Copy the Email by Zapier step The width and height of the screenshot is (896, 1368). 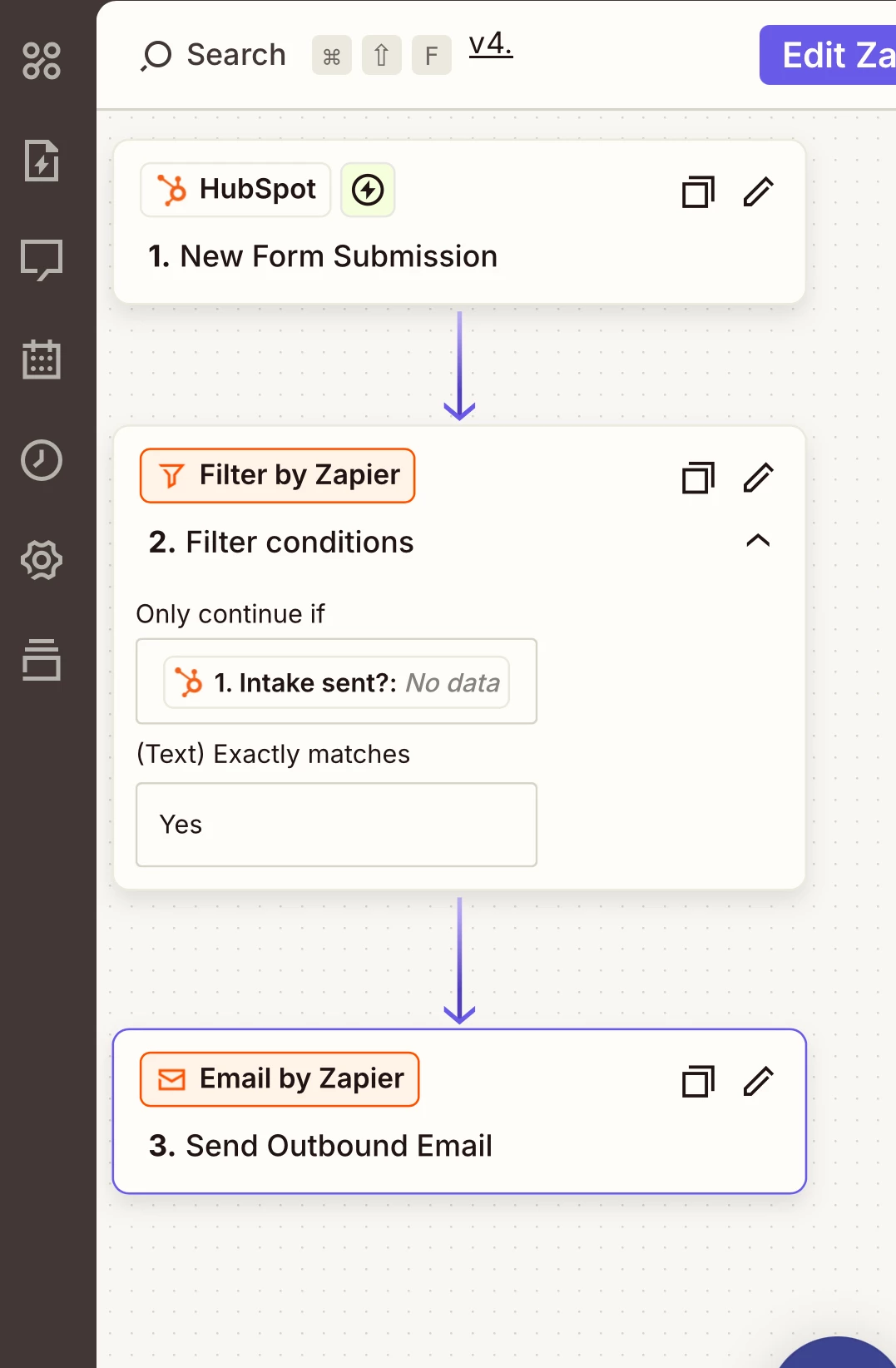698,1081
